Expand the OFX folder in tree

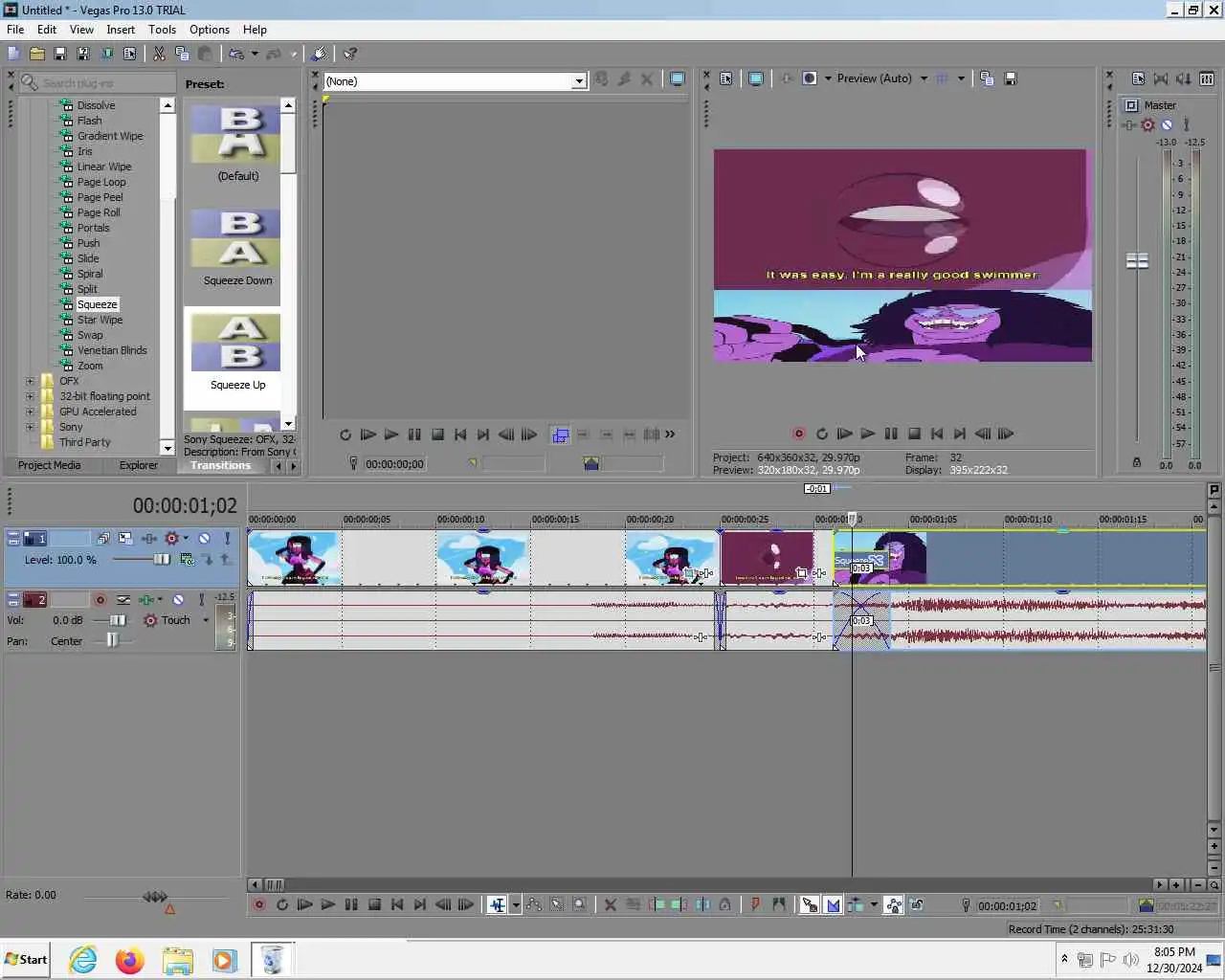pos(30,381)
